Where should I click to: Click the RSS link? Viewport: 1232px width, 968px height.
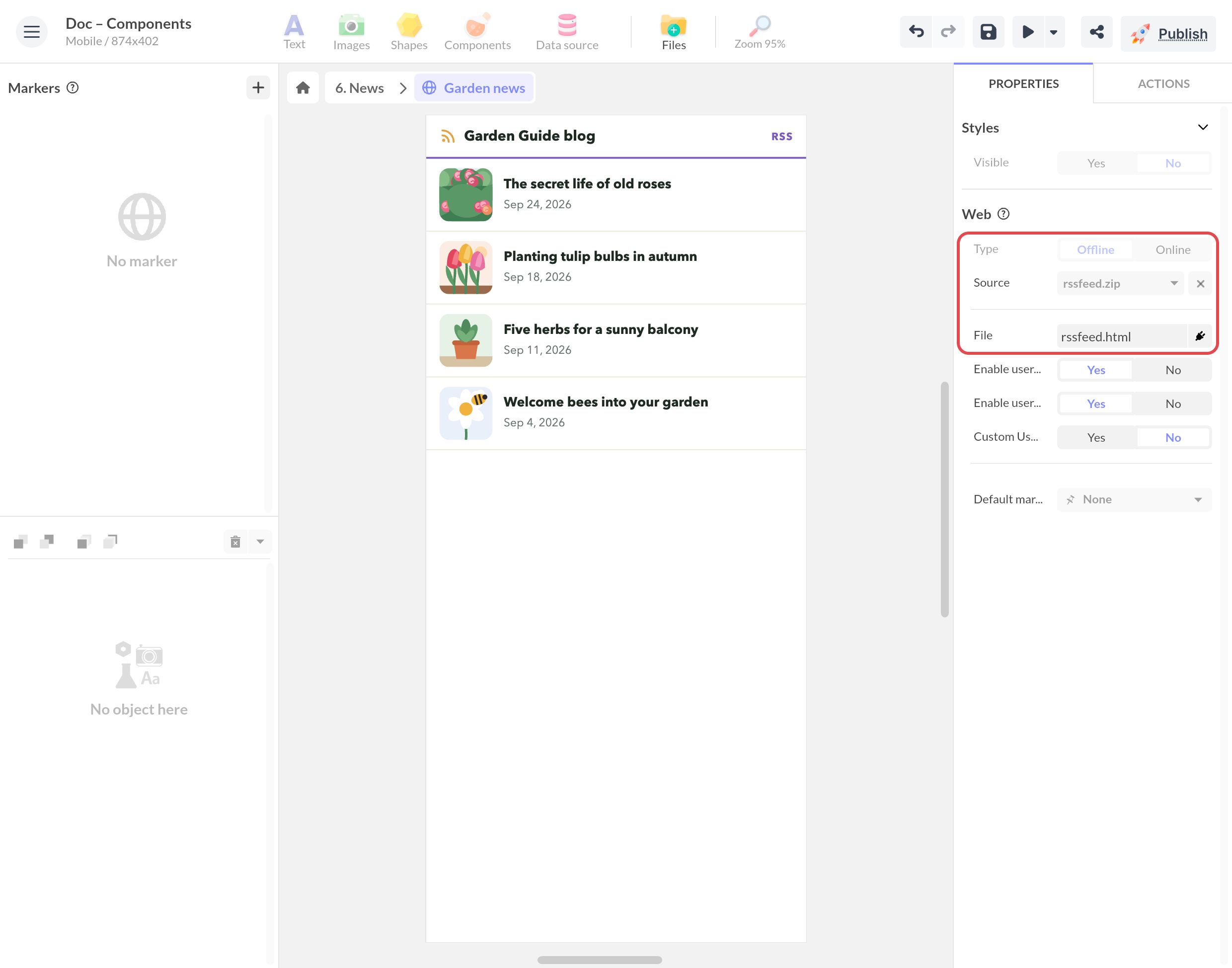pos(781,137)
